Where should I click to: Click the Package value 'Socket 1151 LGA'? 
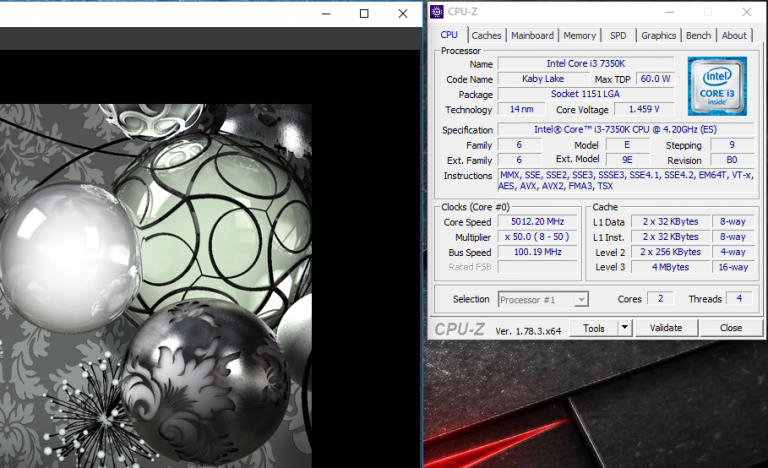586,94
